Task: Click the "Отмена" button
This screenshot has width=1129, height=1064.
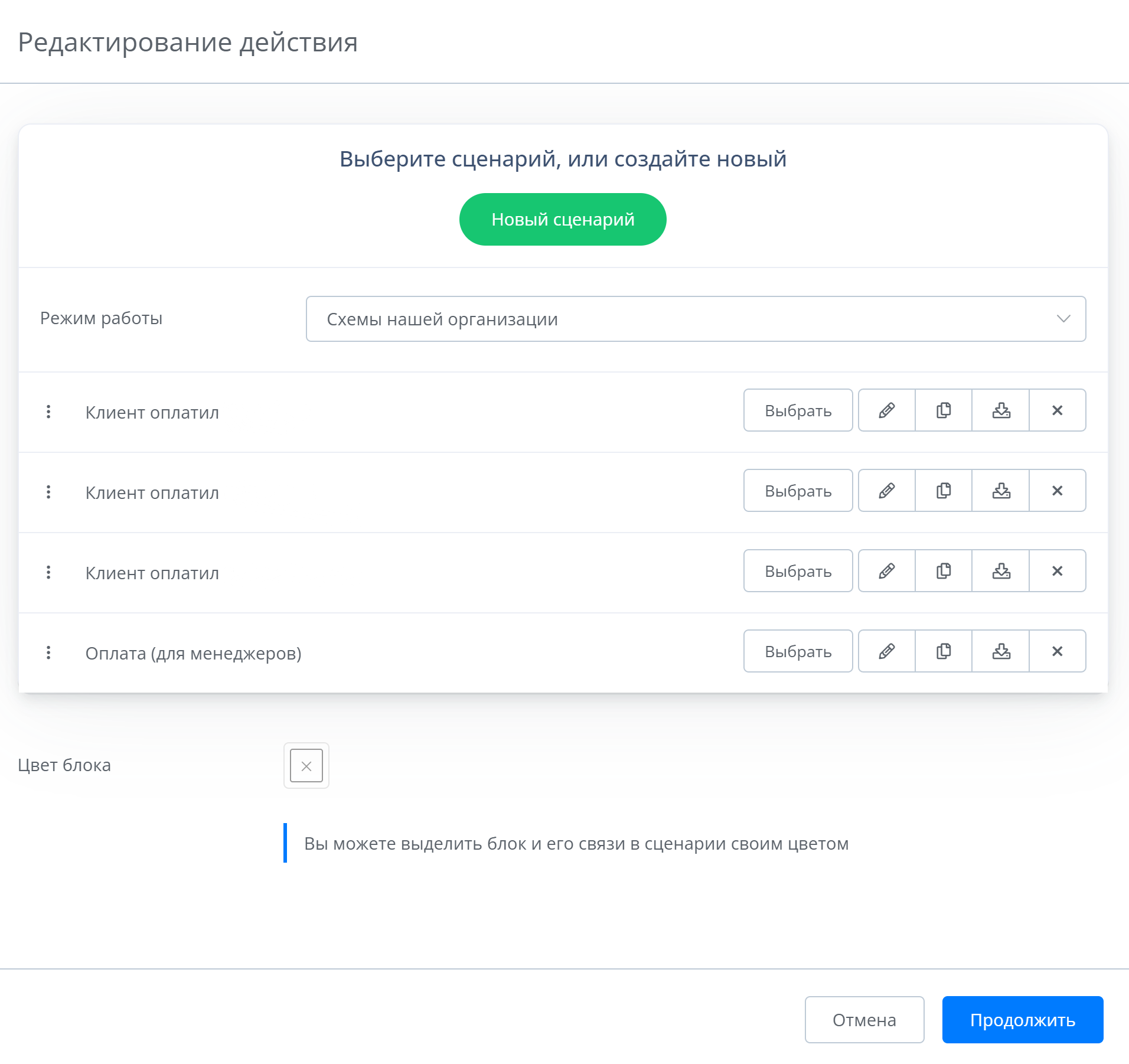Action: pos(864,1020)
